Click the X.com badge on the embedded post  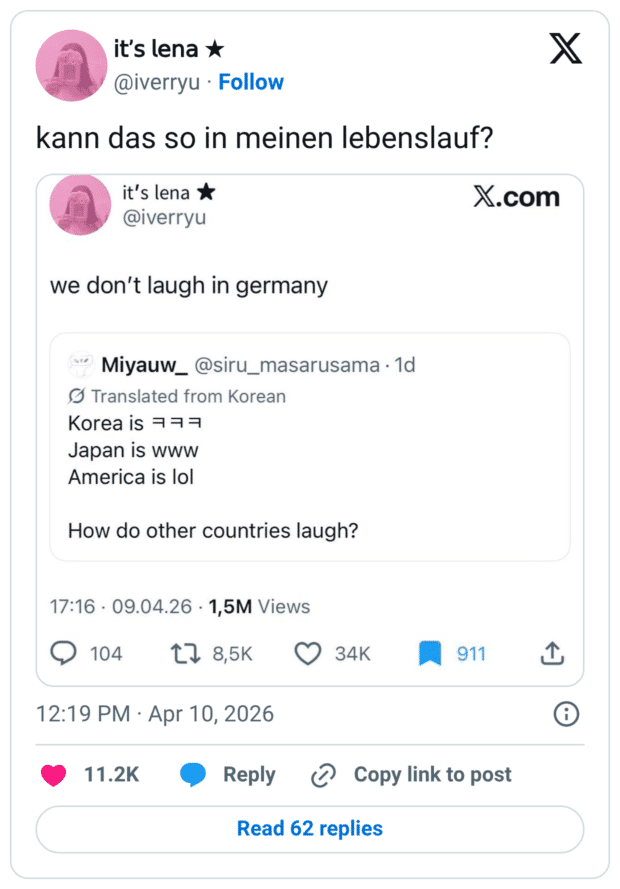point(517,197)
